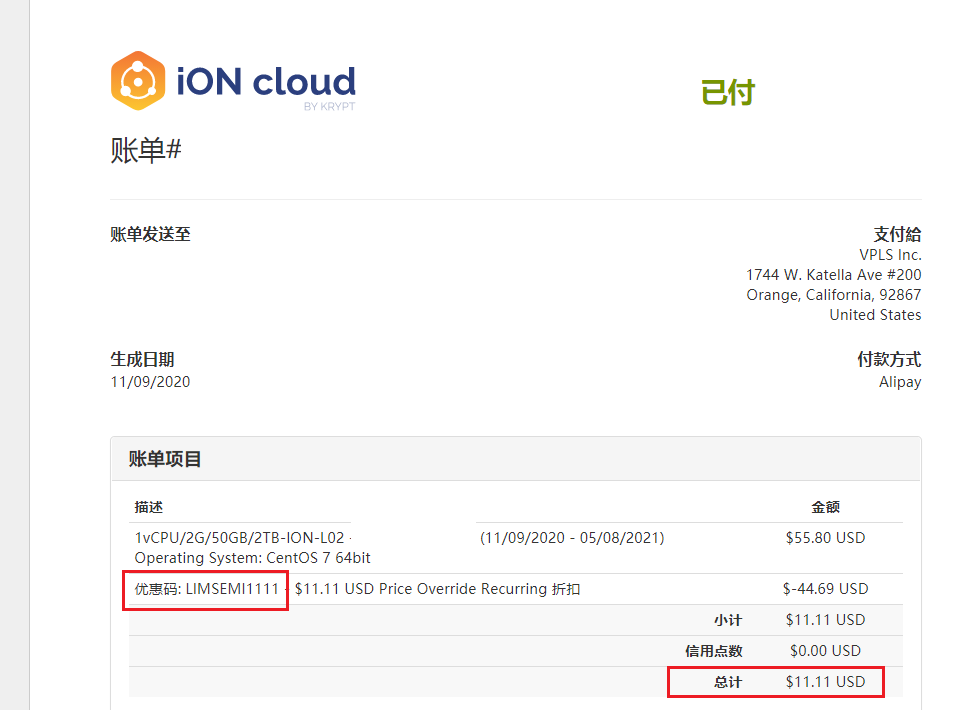Click the 1744 W. Katella Ave address line
Image resolution: width=953 pixels, height=710 pixels.
click(834, 274)
